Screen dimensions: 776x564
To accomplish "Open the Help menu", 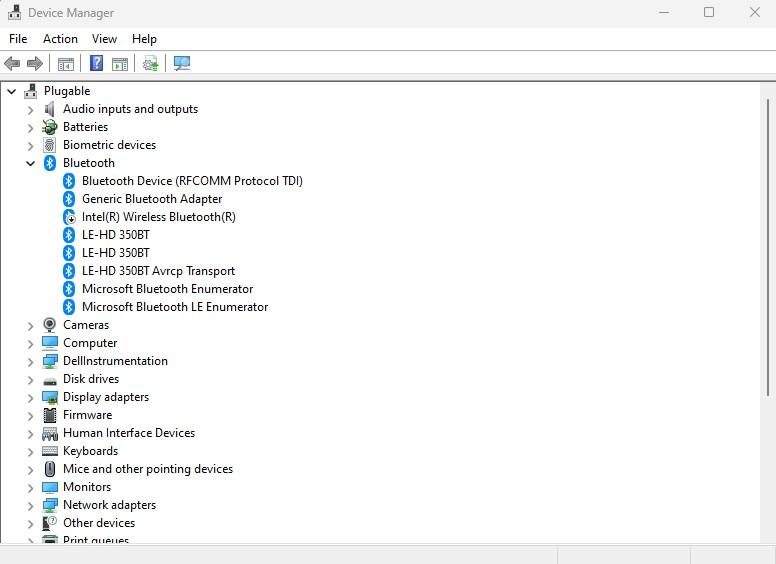I will (x=144, y=39).
